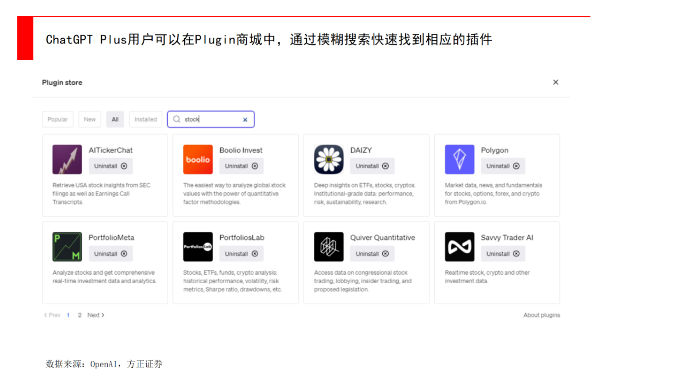Switch to the Installed filter tab
The height and width of the screenshot is (386, 674).
point(145,119)
